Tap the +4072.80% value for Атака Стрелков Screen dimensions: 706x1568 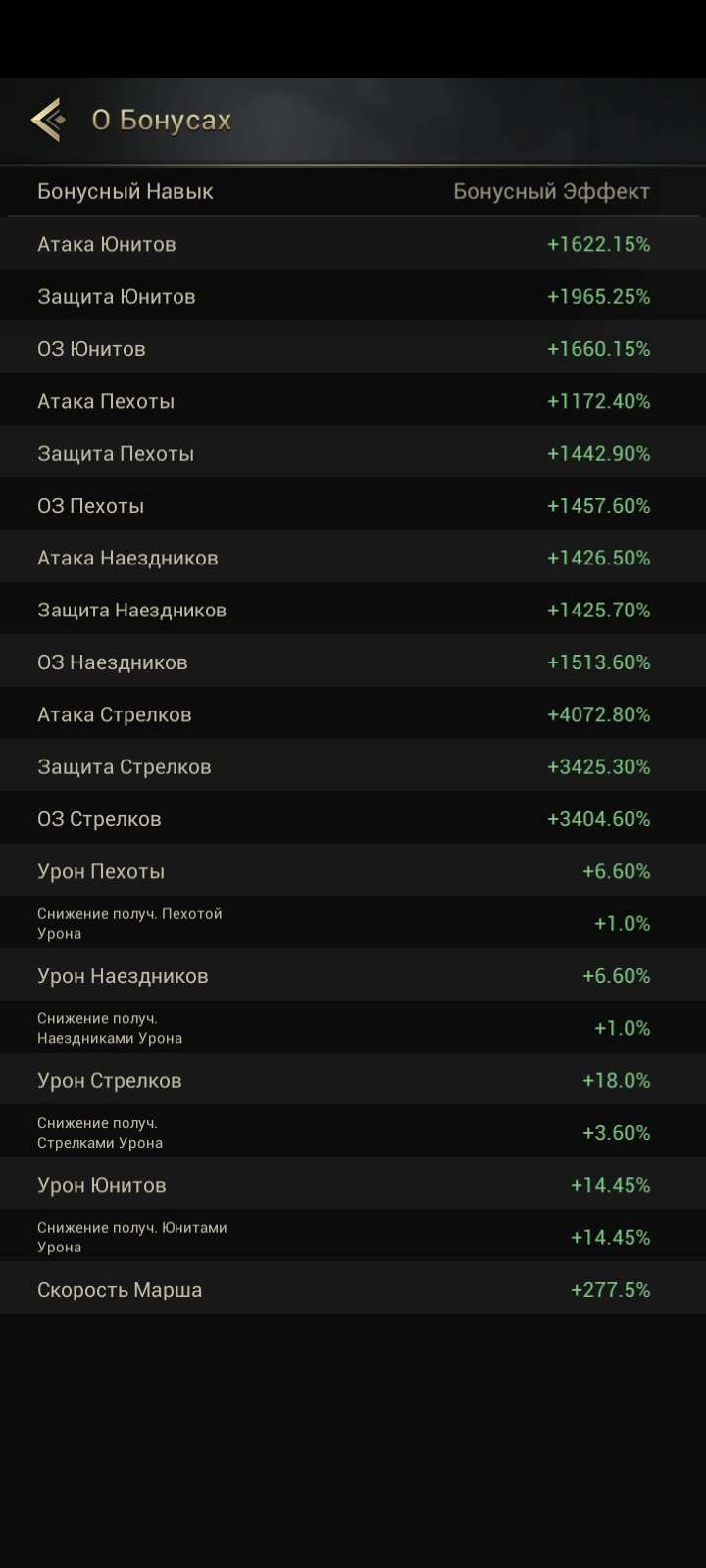click(598, 713)
